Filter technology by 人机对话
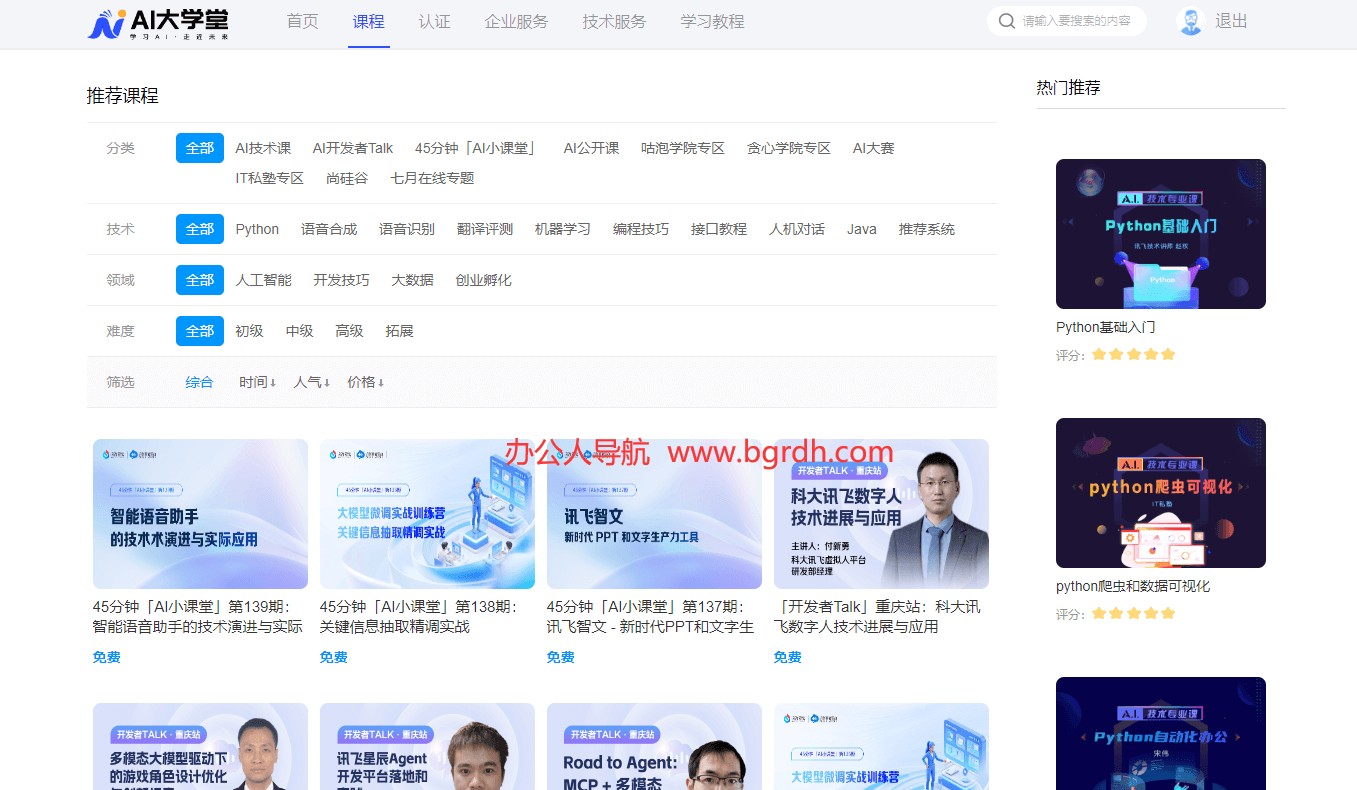 tap(797, 229)
